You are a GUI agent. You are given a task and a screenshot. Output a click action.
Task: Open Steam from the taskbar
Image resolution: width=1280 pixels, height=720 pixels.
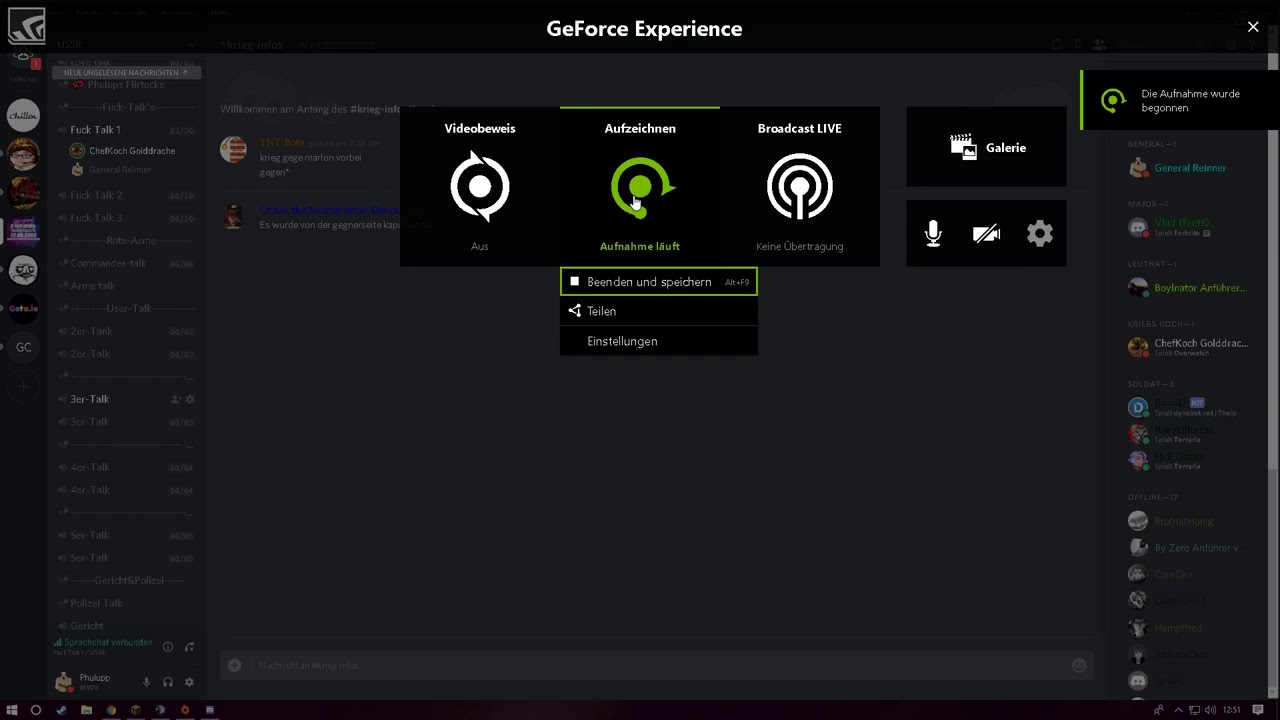tap(61, 710)
